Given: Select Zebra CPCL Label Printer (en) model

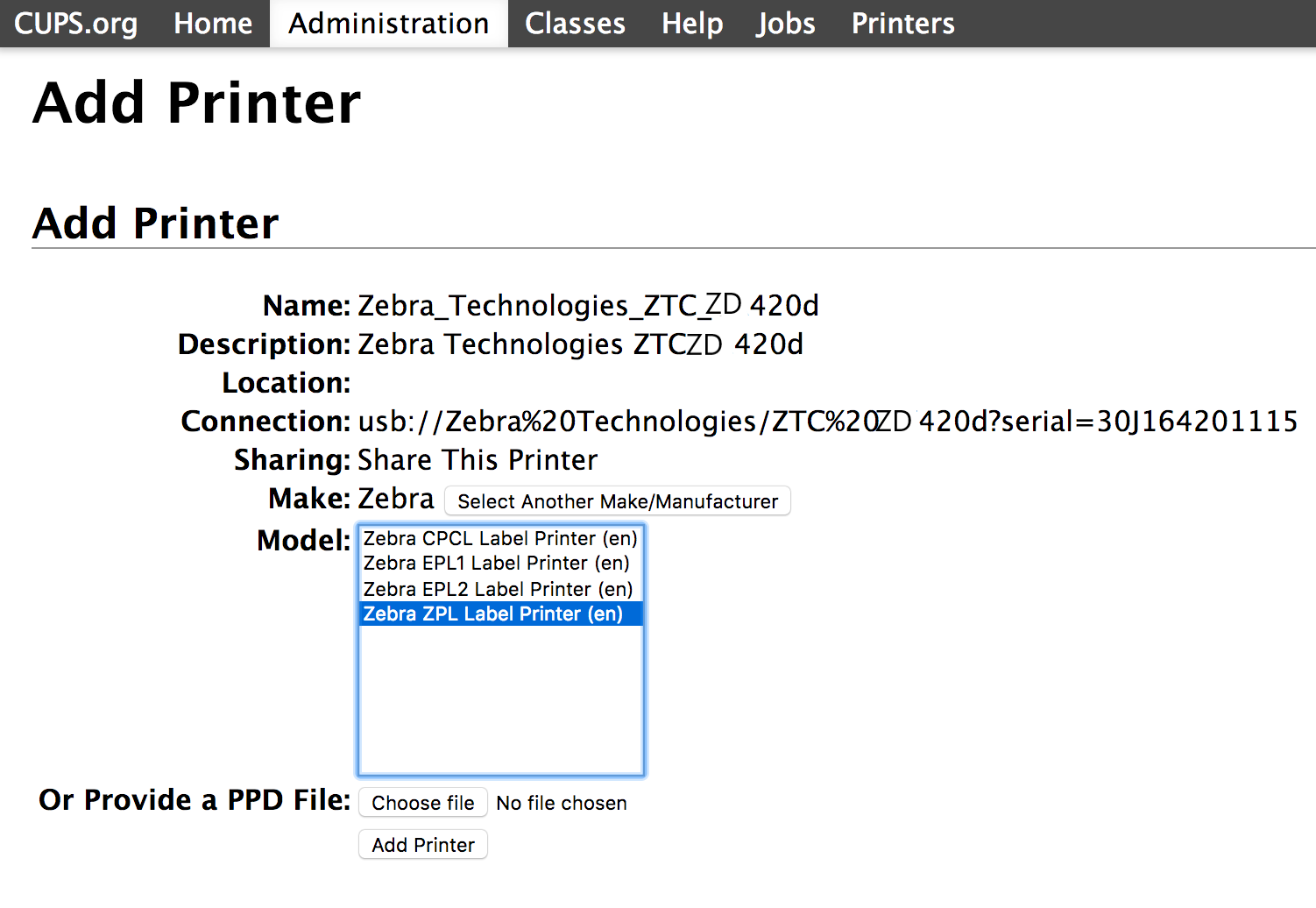Looking at the screenshot, I should [x=501, y=538].
